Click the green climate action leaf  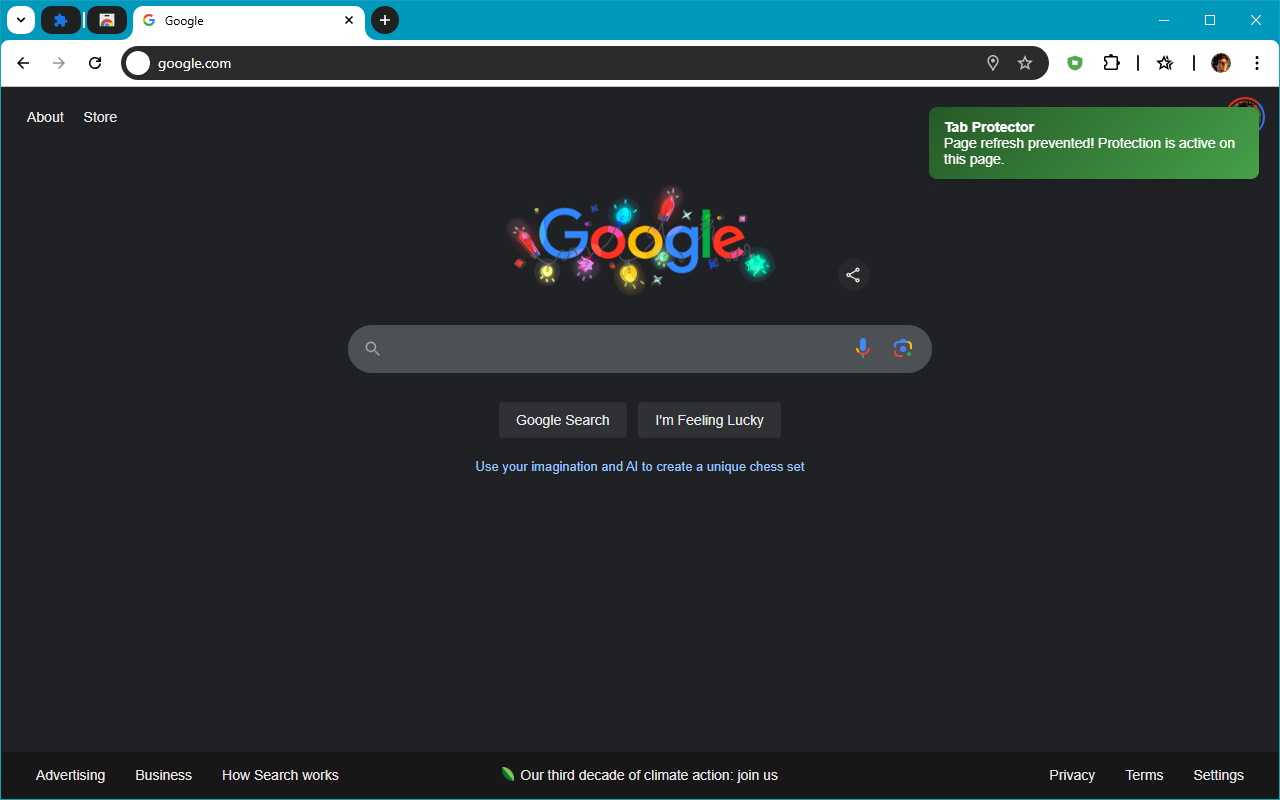click(x=508, y=774)
